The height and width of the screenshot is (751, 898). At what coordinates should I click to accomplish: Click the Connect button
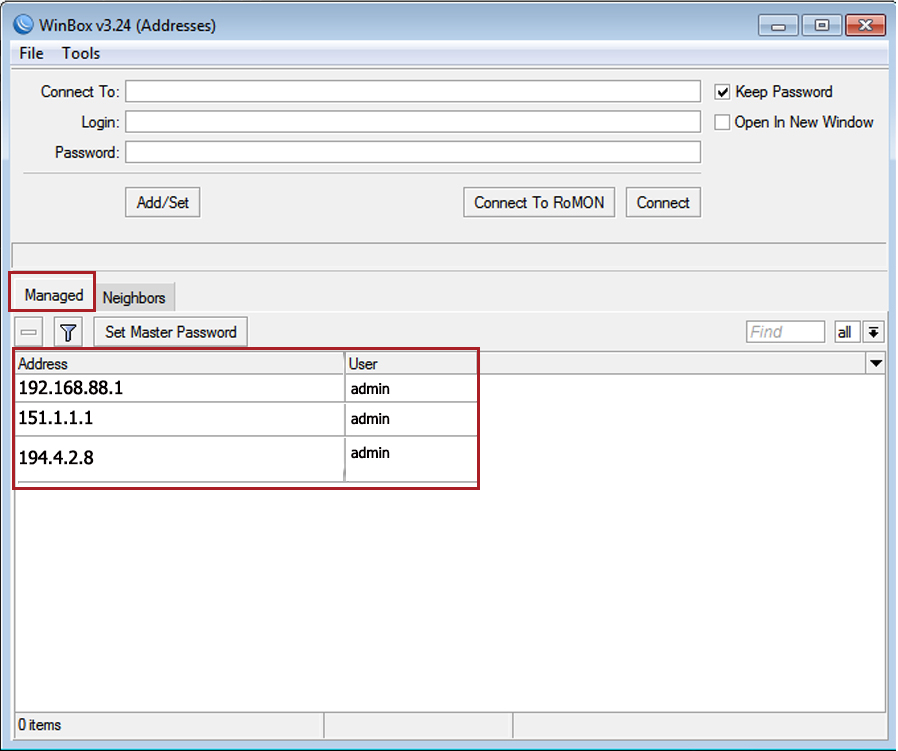(x=663, y=202)
